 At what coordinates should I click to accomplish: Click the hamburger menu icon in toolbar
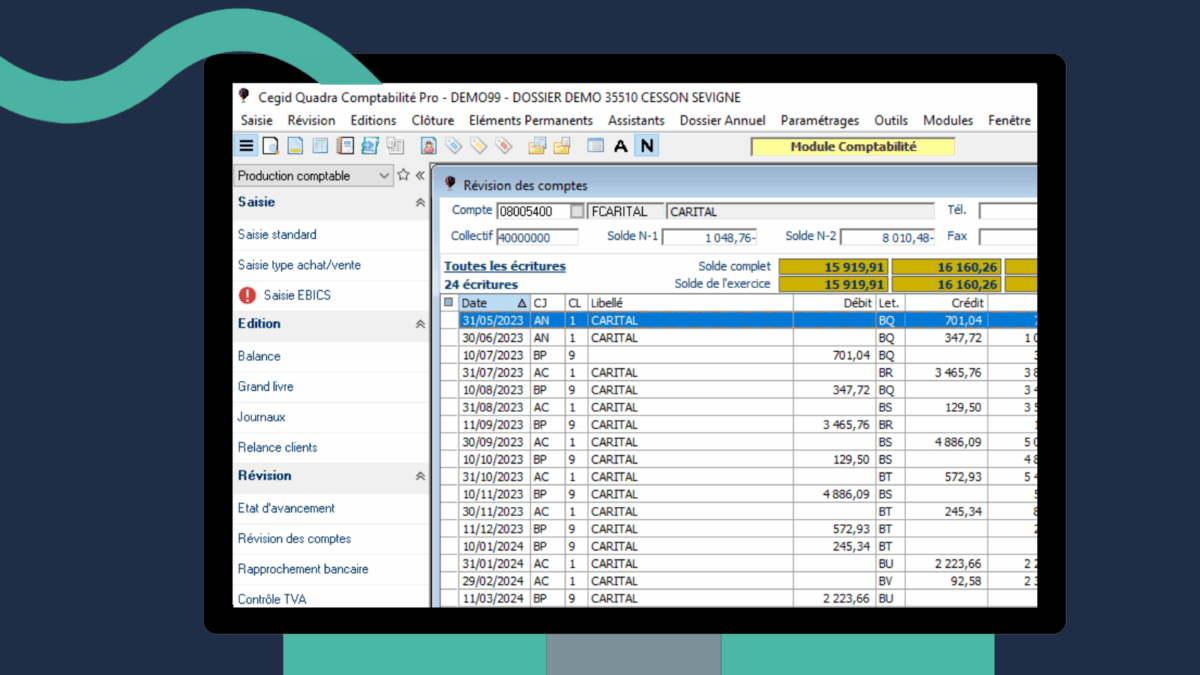(x=246, y=146)
